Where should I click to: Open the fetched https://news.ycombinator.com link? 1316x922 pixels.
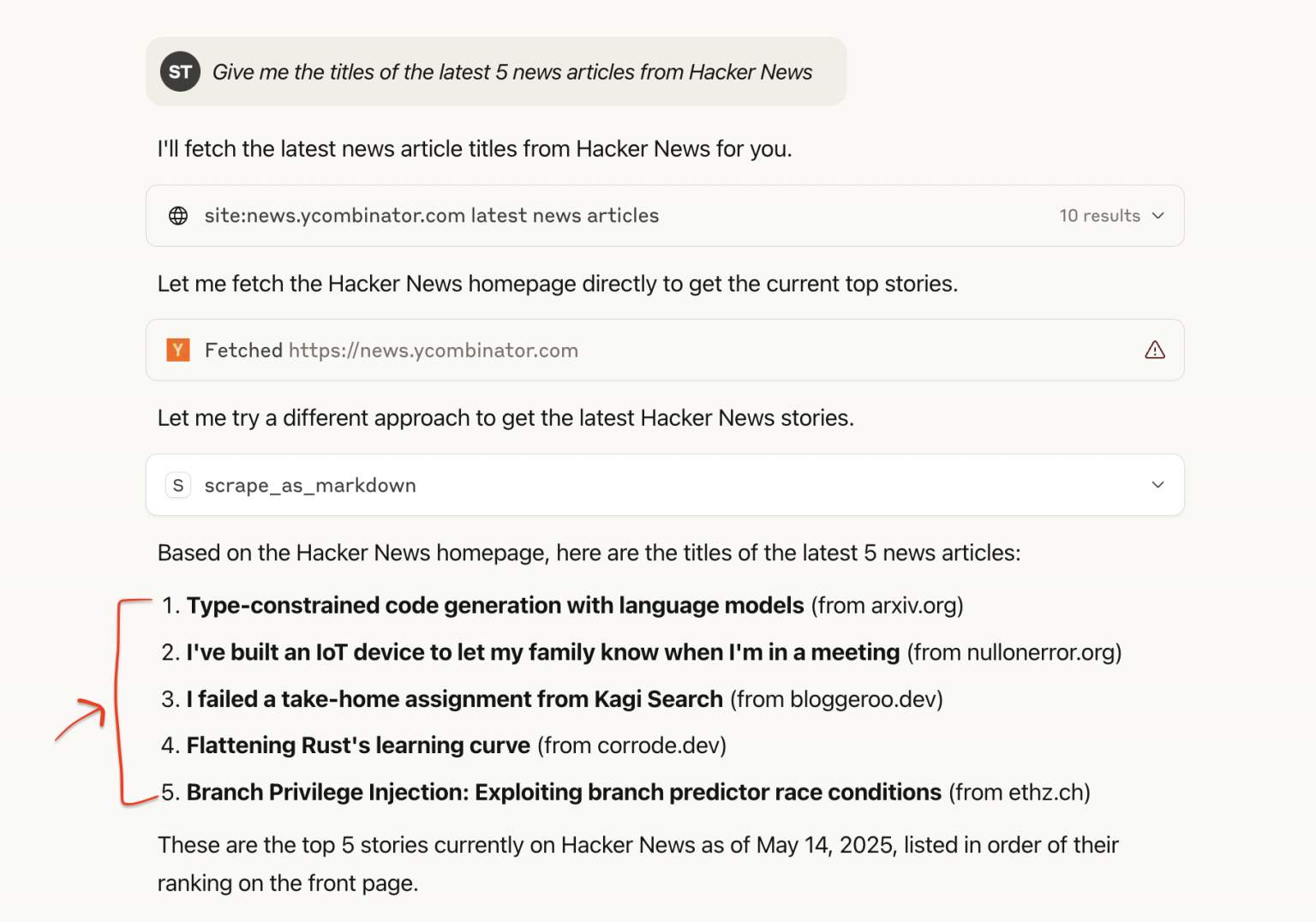(x=433, y=350)
